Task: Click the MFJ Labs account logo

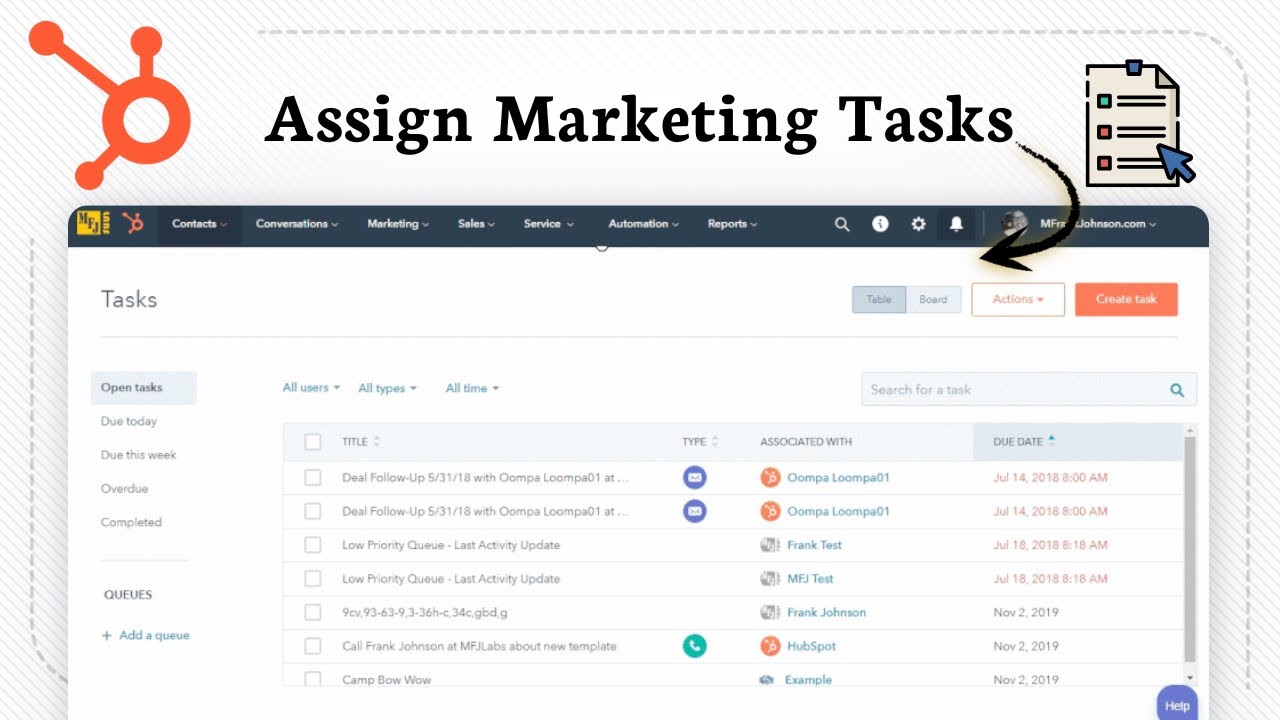Action: pyautogui.click(x=94, y=224)
